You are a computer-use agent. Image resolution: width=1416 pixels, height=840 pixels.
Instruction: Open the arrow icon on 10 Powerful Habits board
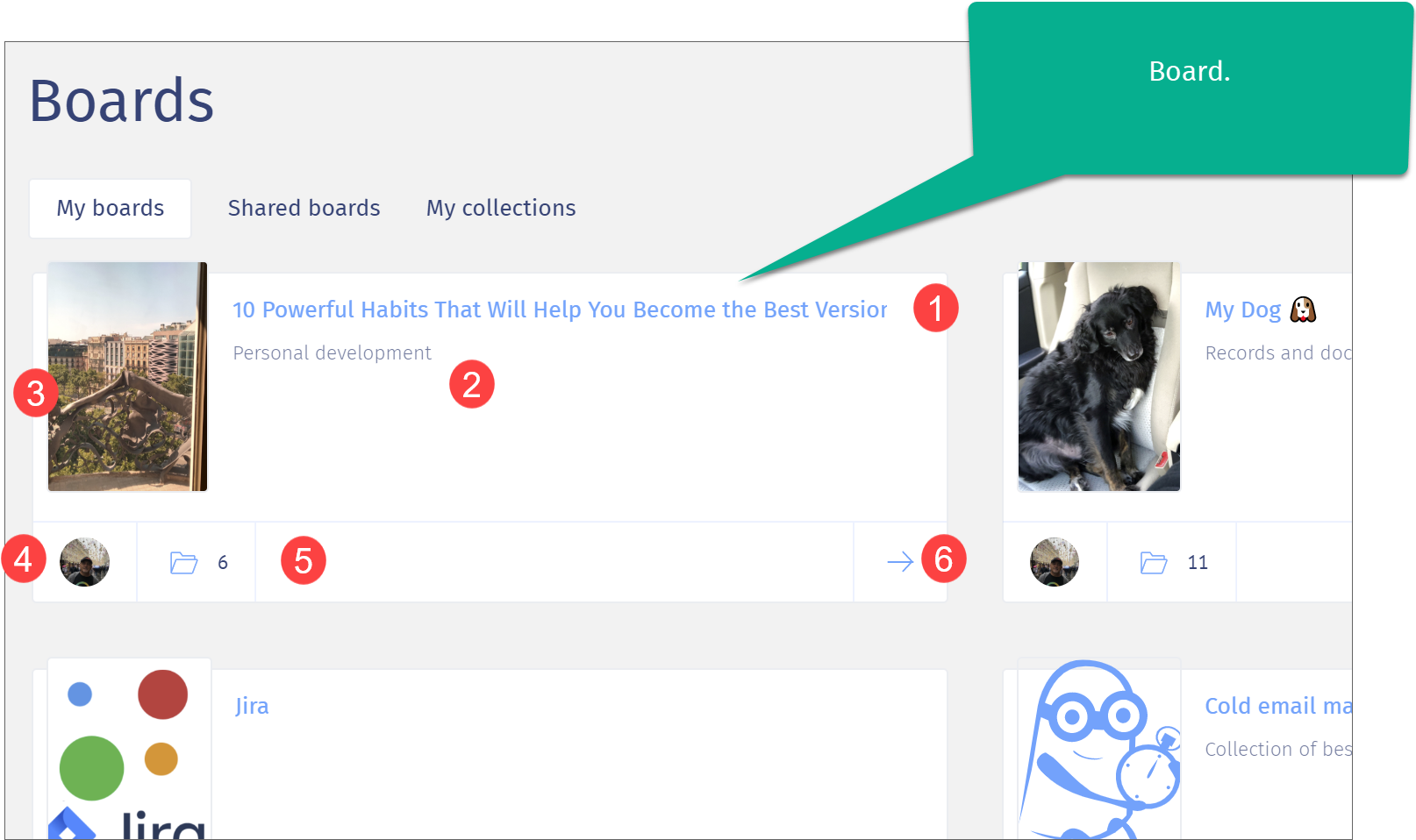pos(900,562)
